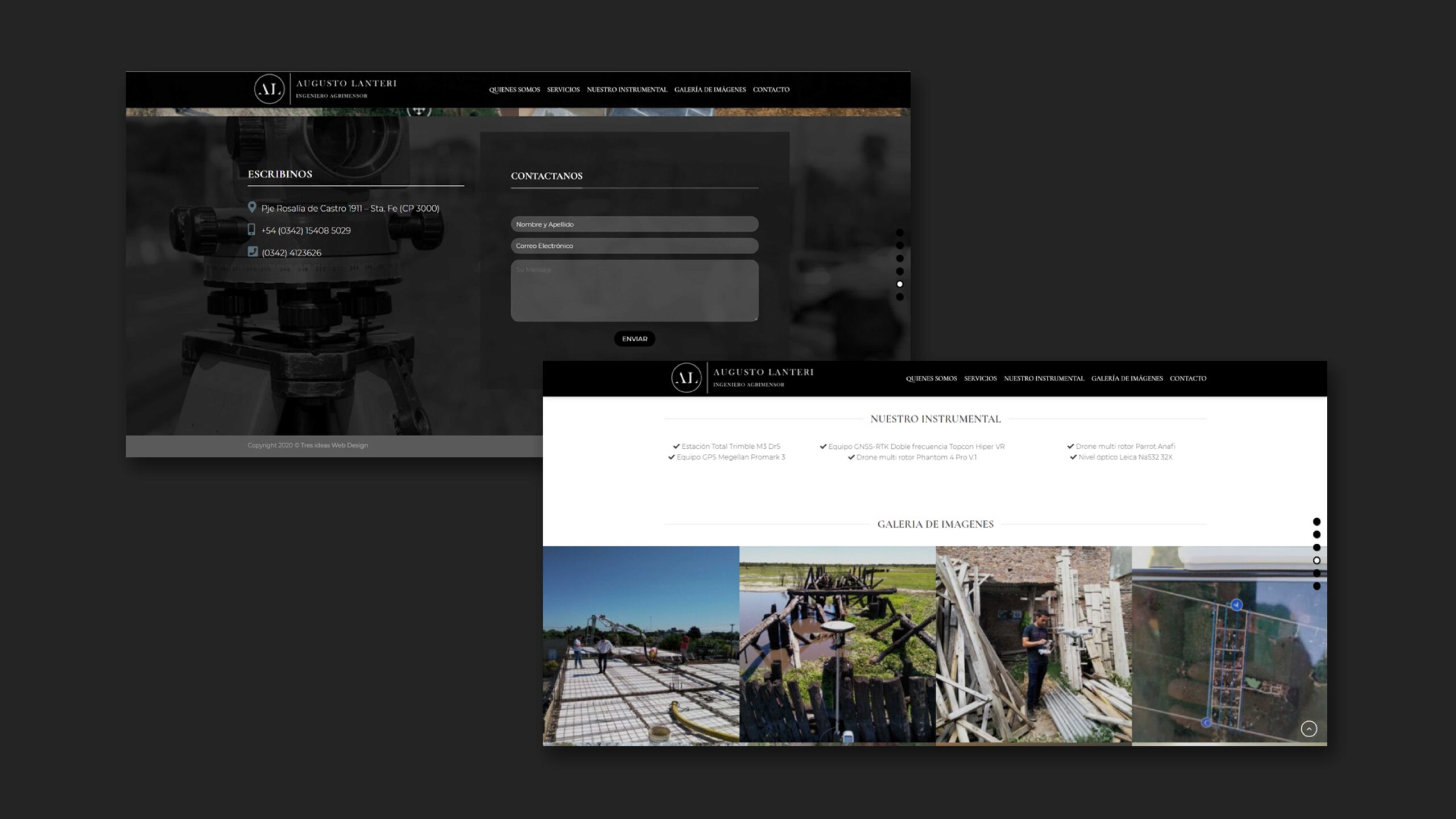Select fifth section dot on gallery page
1456x819 pixels.
1317,573
